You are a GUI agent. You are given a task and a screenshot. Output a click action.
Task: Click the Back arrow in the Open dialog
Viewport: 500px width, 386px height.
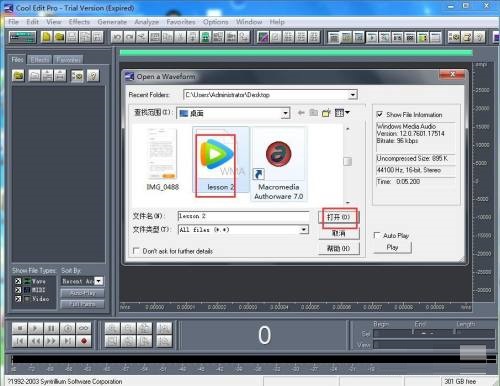coord(301,113)
